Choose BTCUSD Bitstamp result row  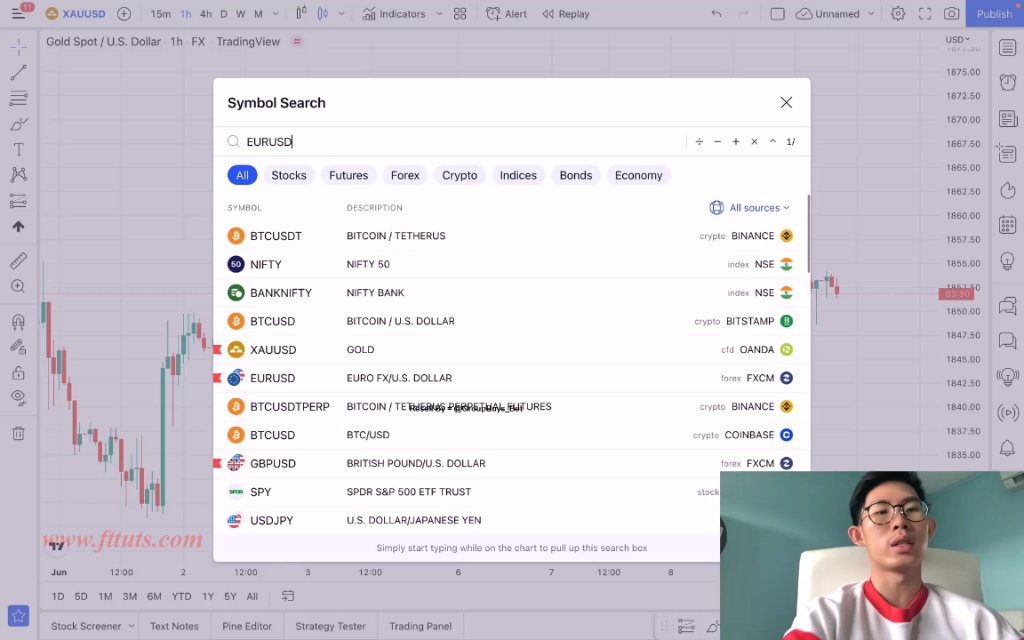(x=511, y=321)
